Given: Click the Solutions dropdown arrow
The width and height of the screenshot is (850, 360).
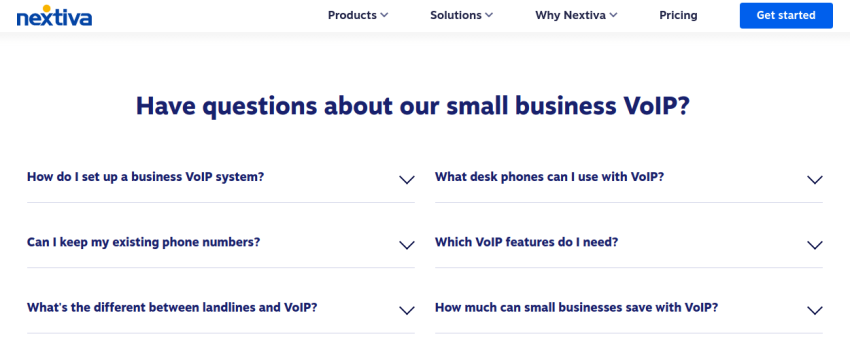Looking at the screenshot, I should pyautogui.click(x=489, y=15).
